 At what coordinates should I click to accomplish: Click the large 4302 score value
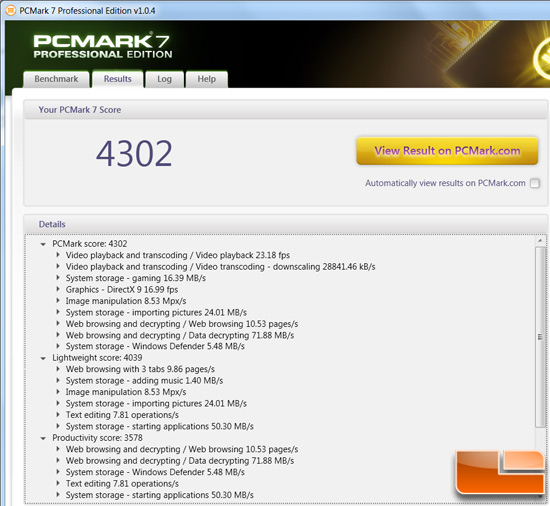[134, 154]
